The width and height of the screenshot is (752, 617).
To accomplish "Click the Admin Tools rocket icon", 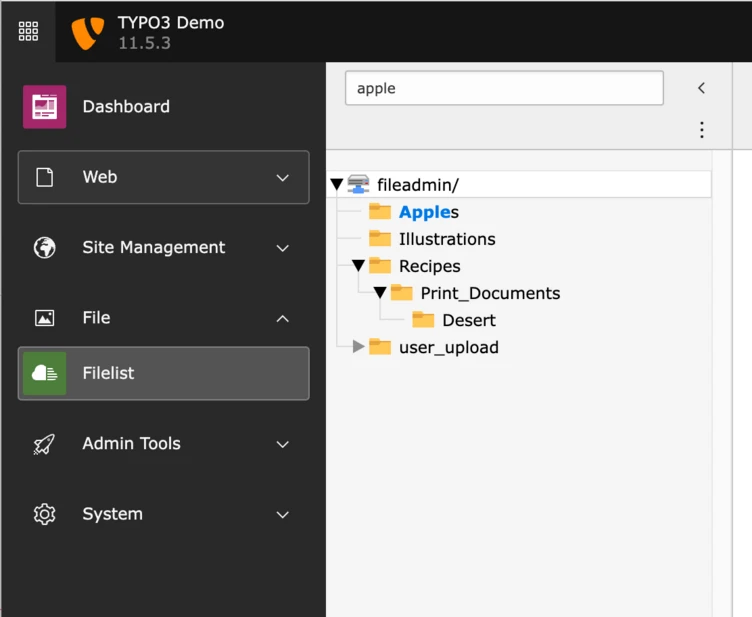I will pyautogui.click(x=44, y=444).
